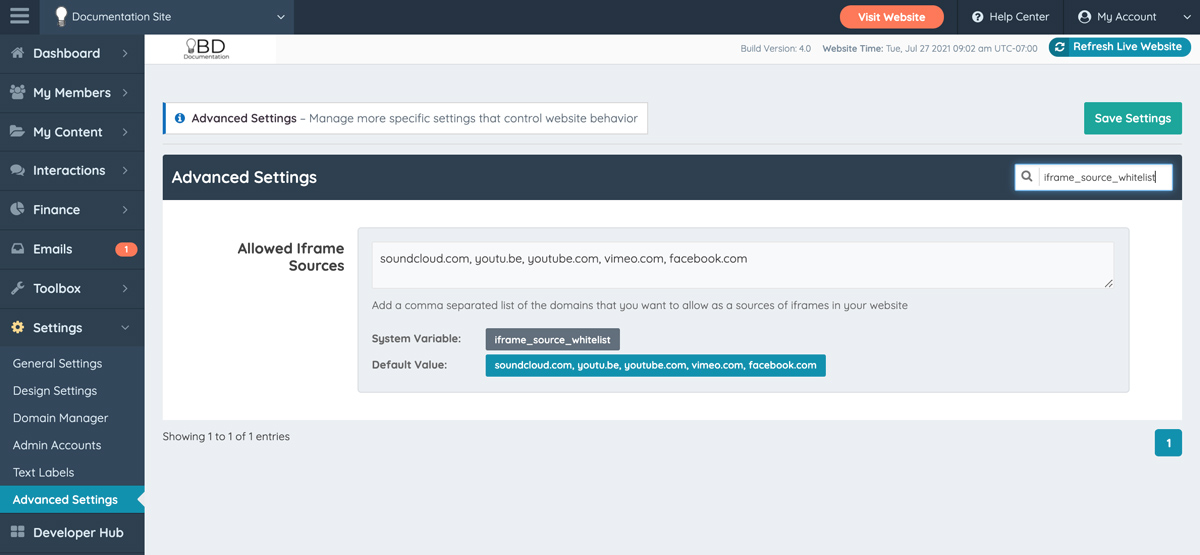Click the Interactions chat bubbles icon
Image resolution: width=1200 pixels, height=555 pixels.
(x=17, y=170)
